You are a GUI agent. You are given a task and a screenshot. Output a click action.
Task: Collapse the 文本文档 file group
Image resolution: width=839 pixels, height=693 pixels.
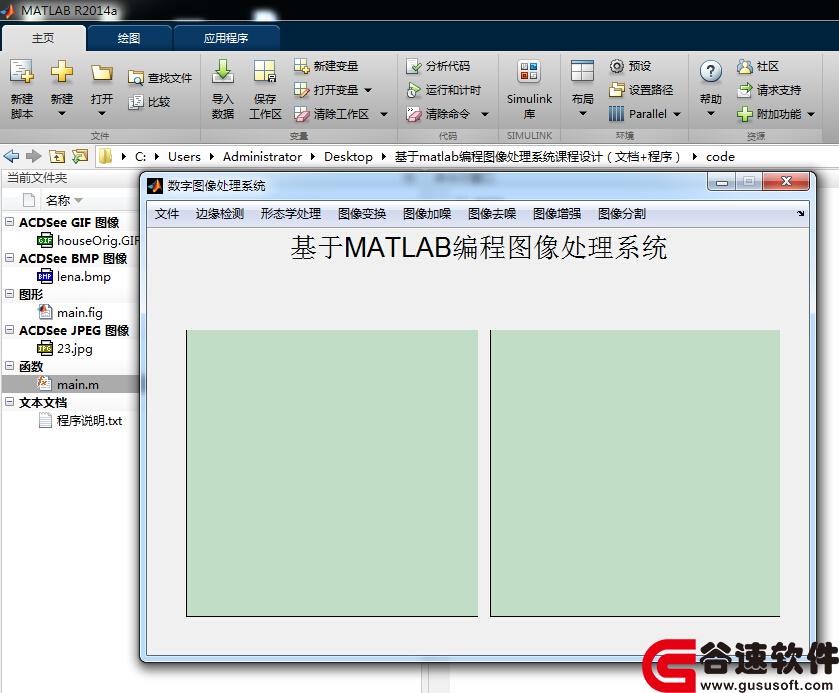pos(10,401)
